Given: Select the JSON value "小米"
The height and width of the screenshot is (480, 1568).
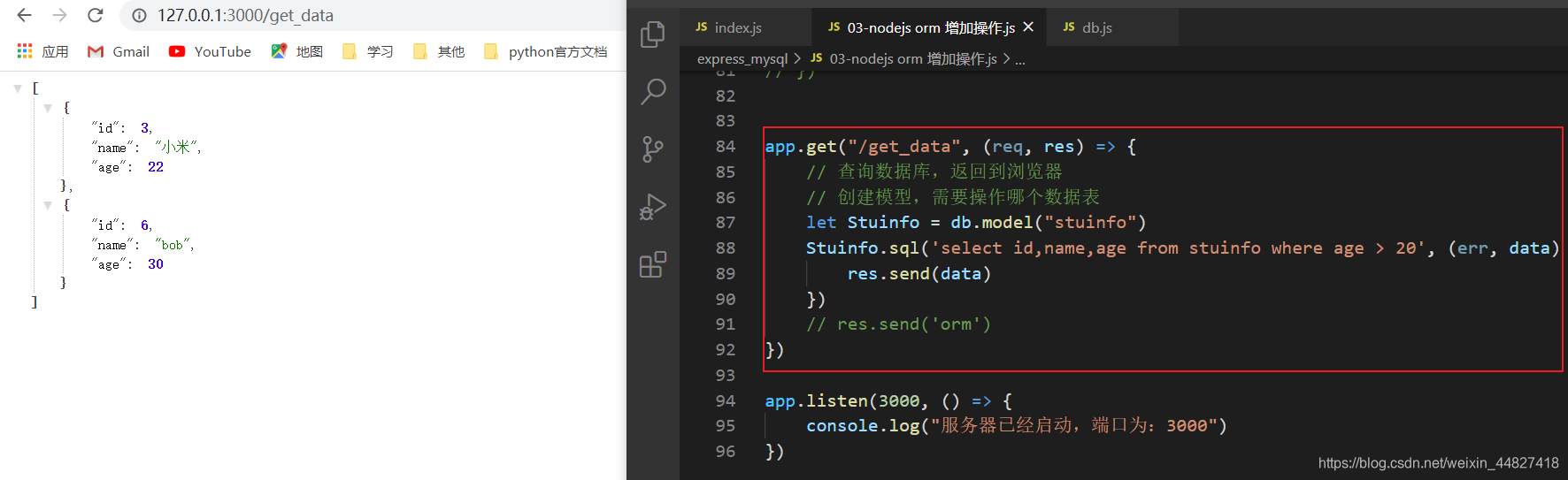Looking at the screenshot, I should pos(175,147).
